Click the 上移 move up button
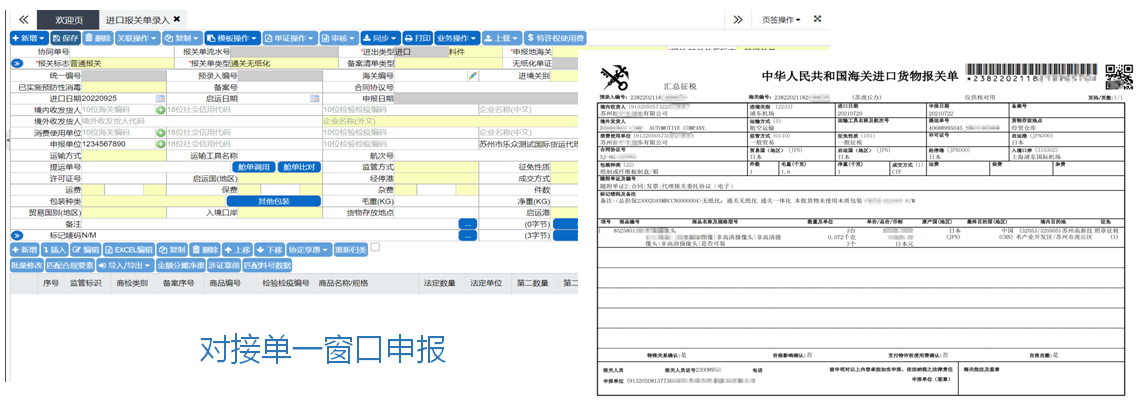This screenshot has width=1146, height=414. pyautogui.click(x=238, y=249)
